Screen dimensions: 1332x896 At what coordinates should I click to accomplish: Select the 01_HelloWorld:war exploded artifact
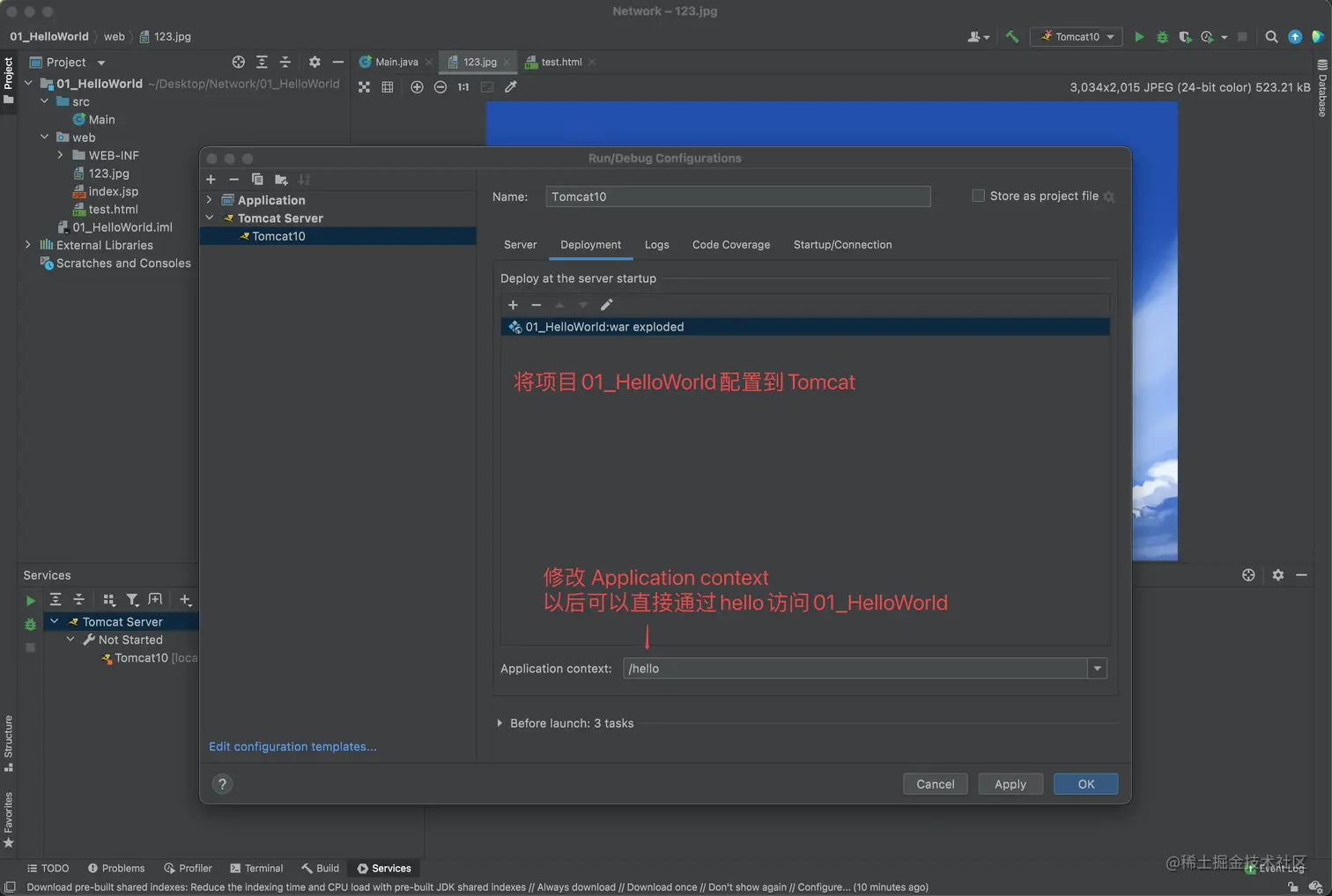point(805,327)
